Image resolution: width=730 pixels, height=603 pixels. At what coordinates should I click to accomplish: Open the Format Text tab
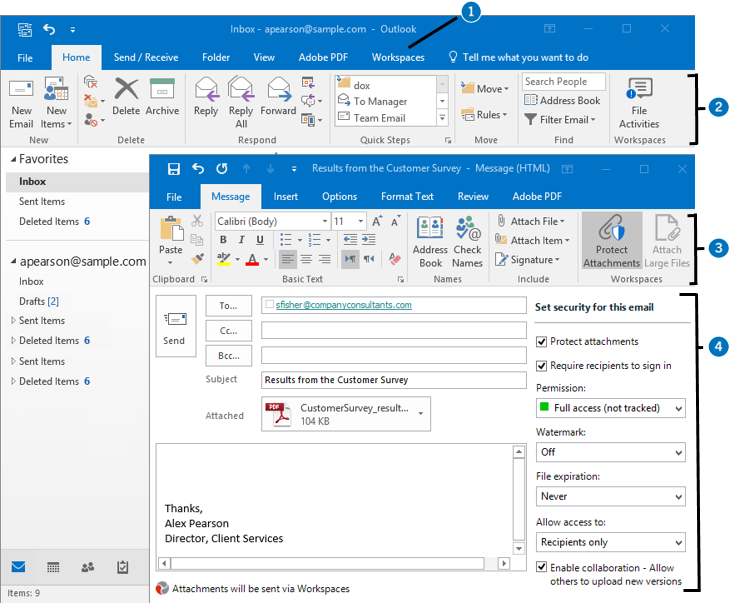407,196
